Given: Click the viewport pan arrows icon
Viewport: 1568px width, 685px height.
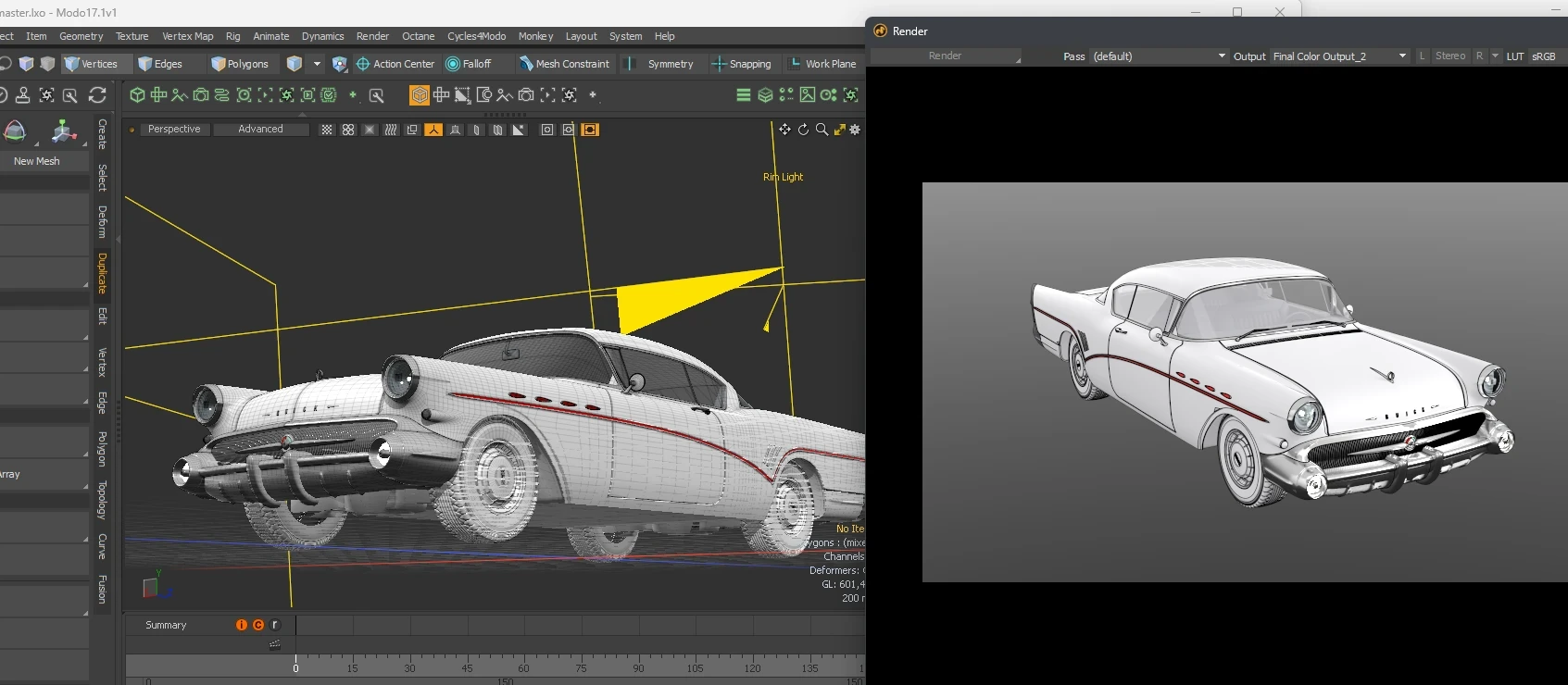Looking at the screenshot, I should tap(784, 130).
